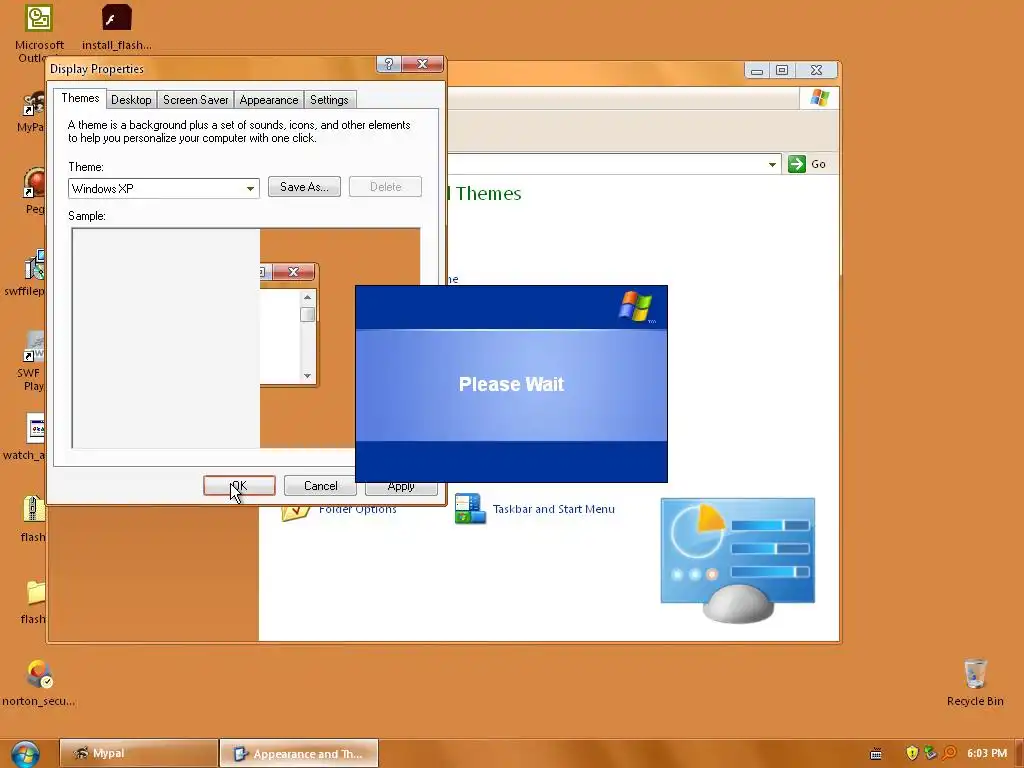The height and width of the screenshot is (768, 1024).
Task: Expand the Theme dropdown
Action: 249,189
